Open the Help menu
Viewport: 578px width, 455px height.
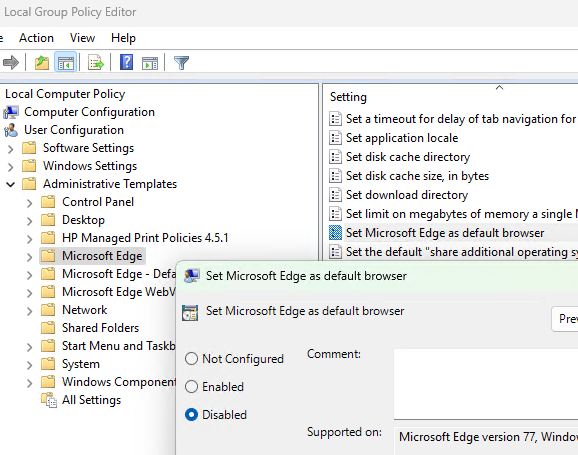[x=123, y=38]
